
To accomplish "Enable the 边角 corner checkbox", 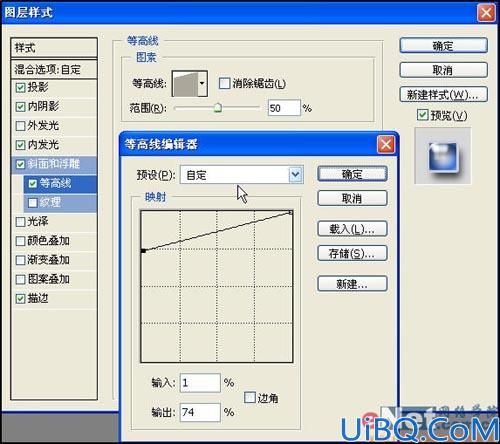I will coord(250,397).
